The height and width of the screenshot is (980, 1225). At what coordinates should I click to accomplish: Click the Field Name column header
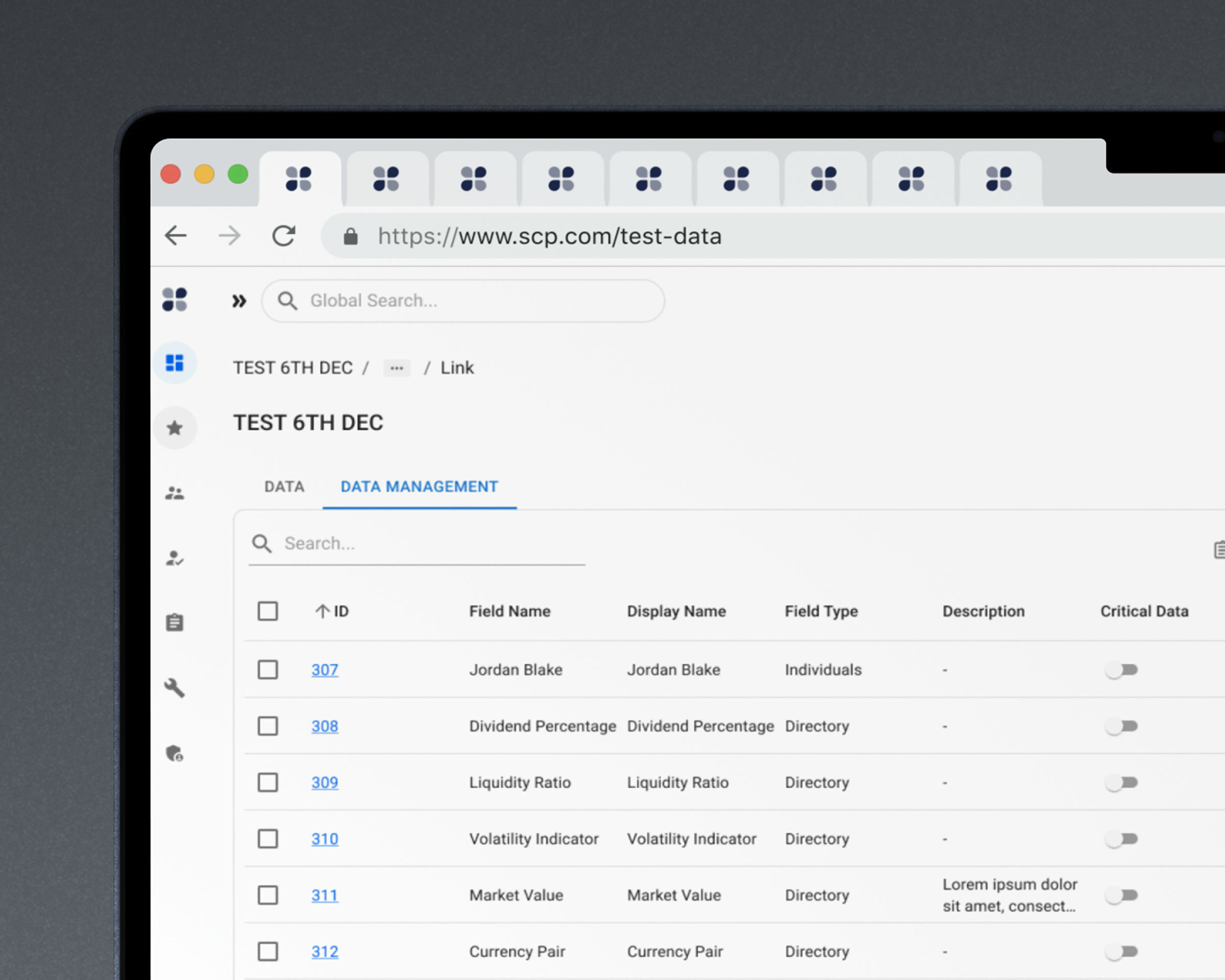point(510,611)
